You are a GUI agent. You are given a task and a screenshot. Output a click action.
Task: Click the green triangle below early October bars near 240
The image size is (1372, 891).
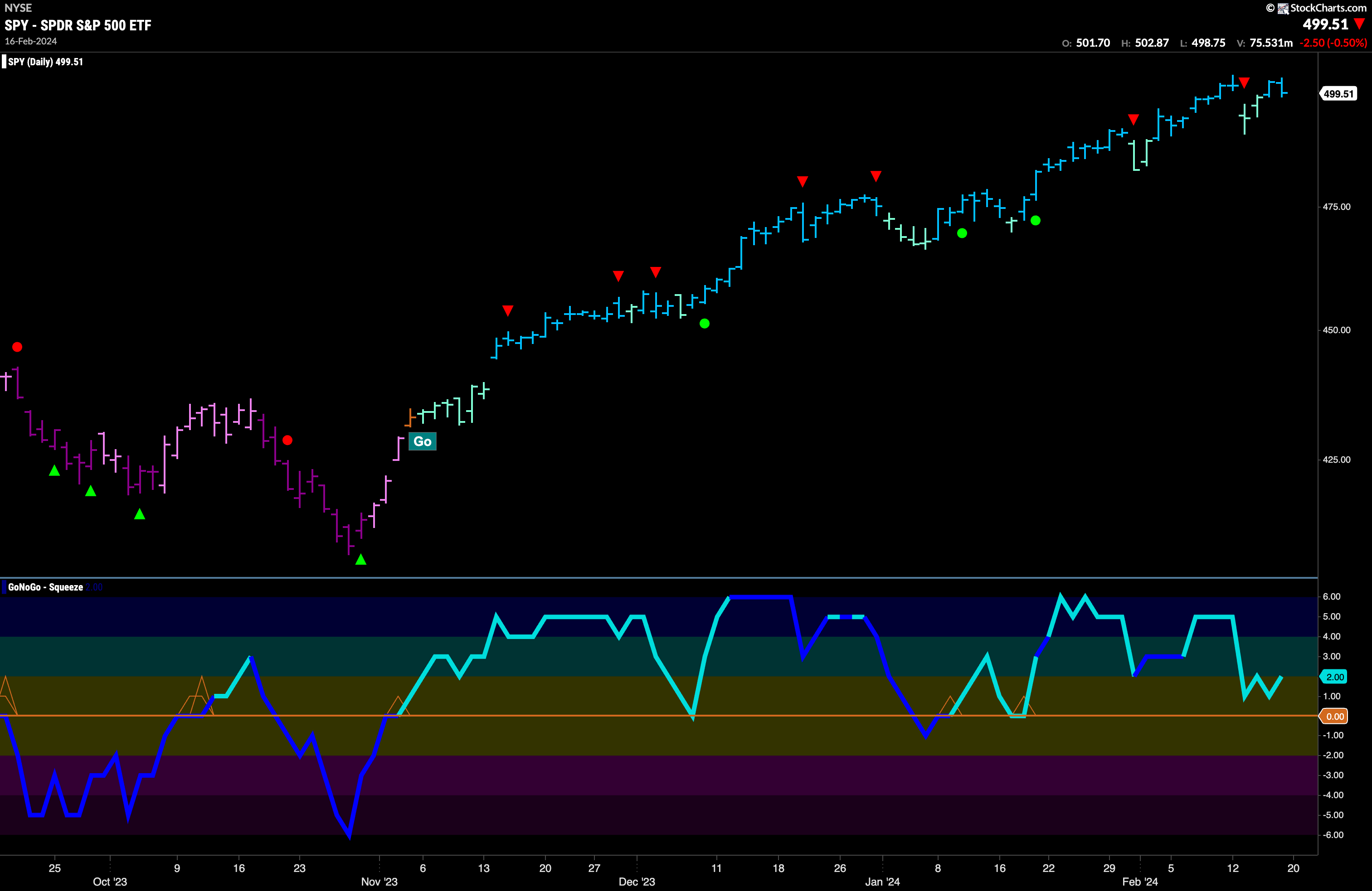tap(140, 513)
